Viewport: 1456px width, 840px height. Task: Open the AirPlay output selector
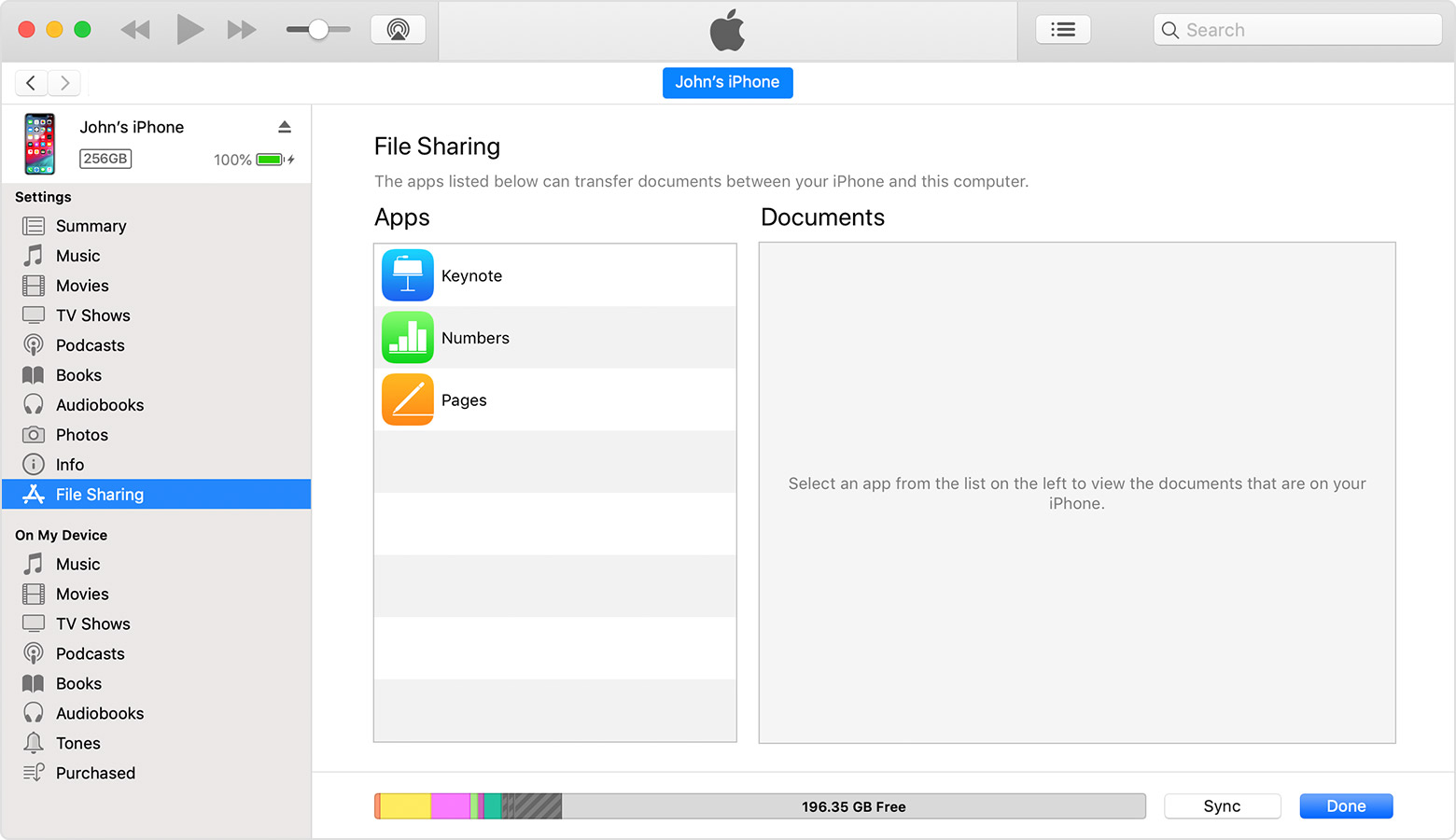pos(398,29)
